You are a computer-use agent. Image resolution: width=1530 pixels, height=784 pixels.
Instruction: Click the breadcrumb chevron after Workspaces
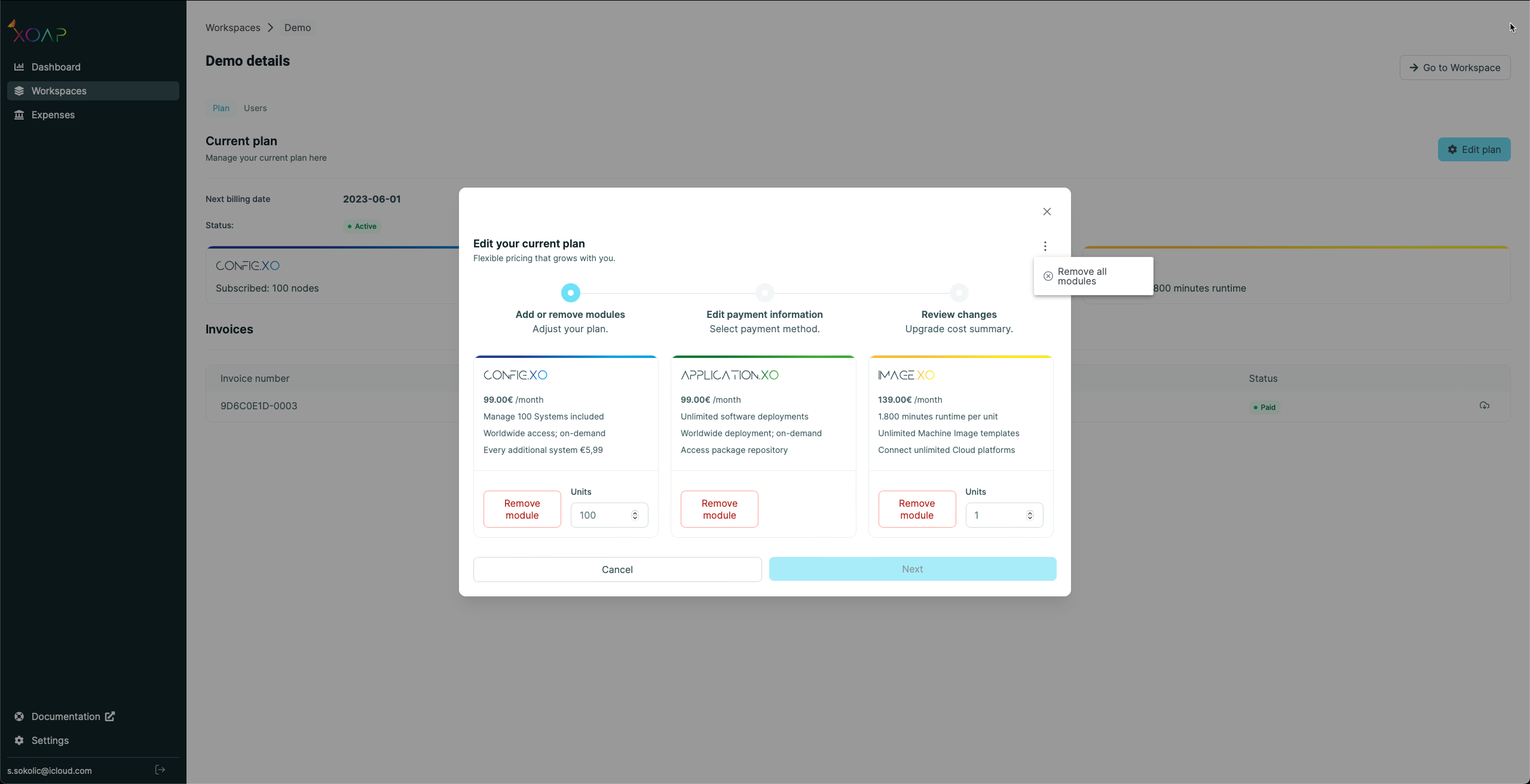pyautogui.click(x=271, y=27)
